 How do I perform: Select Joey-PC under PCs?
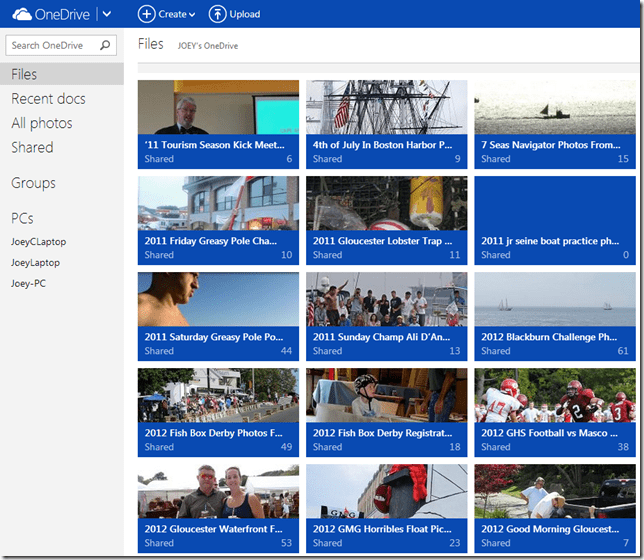coord(28,283)
